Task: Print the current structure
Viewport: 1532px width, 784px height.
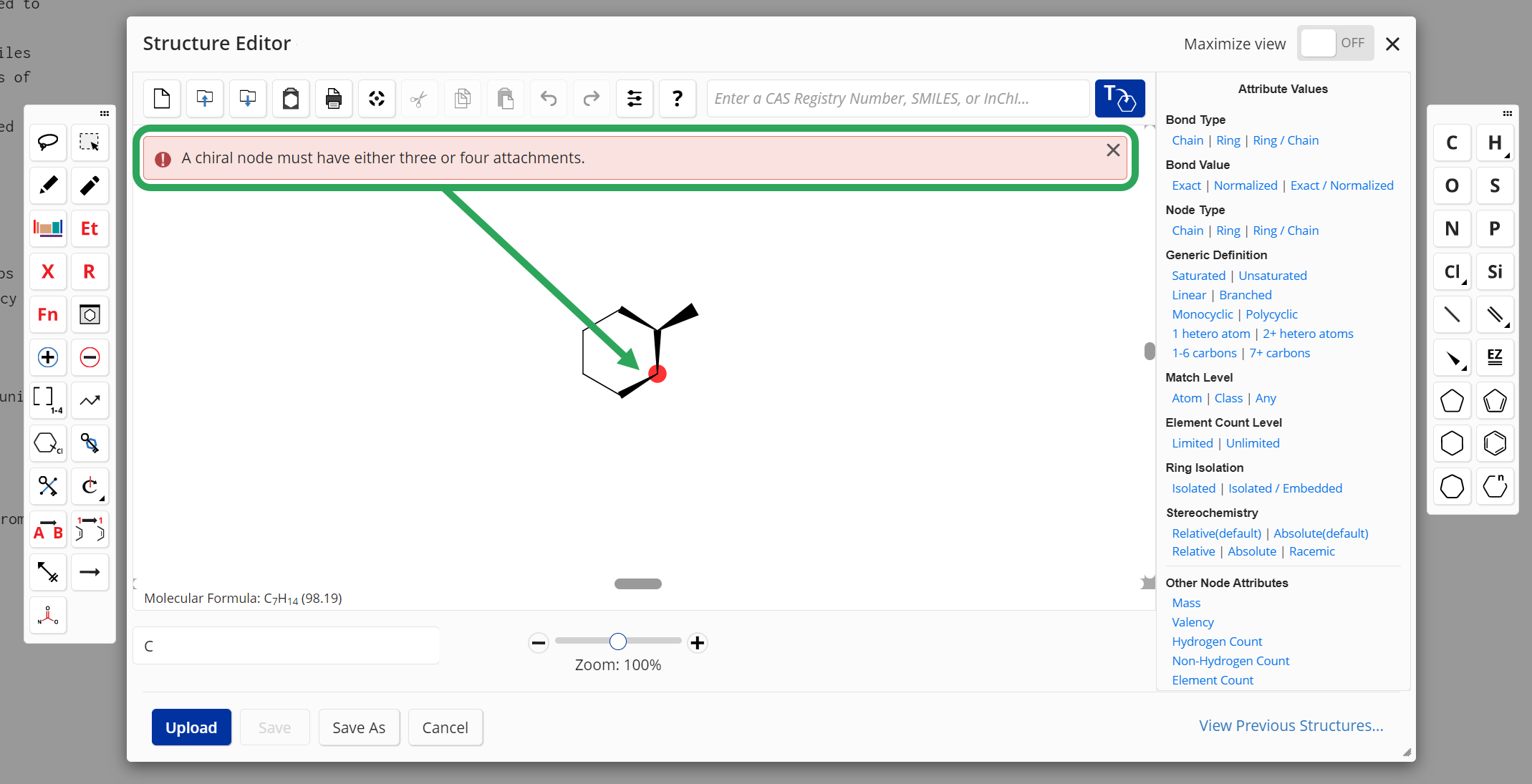Action: pyautogui.click(x=334, y=98)
